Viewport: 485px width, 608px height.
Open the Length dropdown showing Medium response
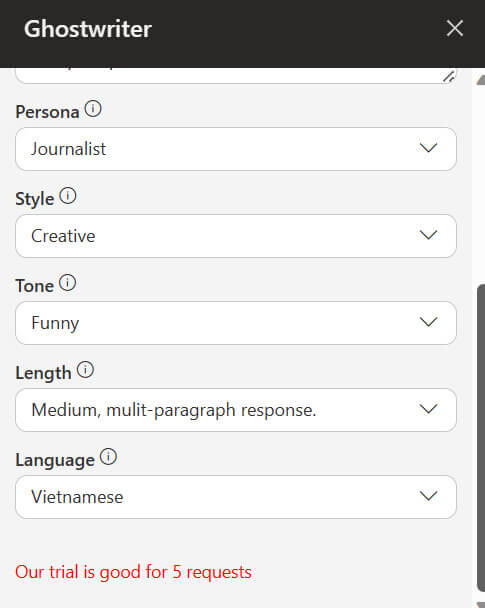click(236, 410)
